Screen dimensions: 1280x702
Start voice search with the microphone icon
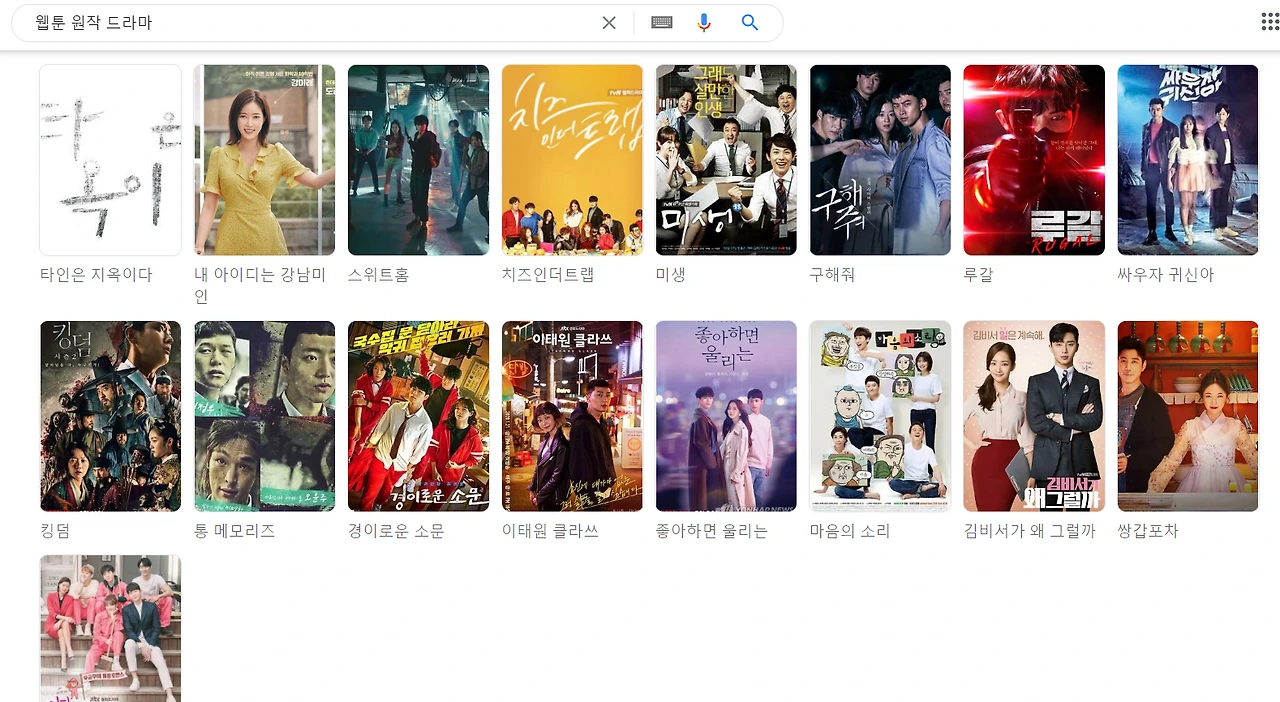click(704, 23)
